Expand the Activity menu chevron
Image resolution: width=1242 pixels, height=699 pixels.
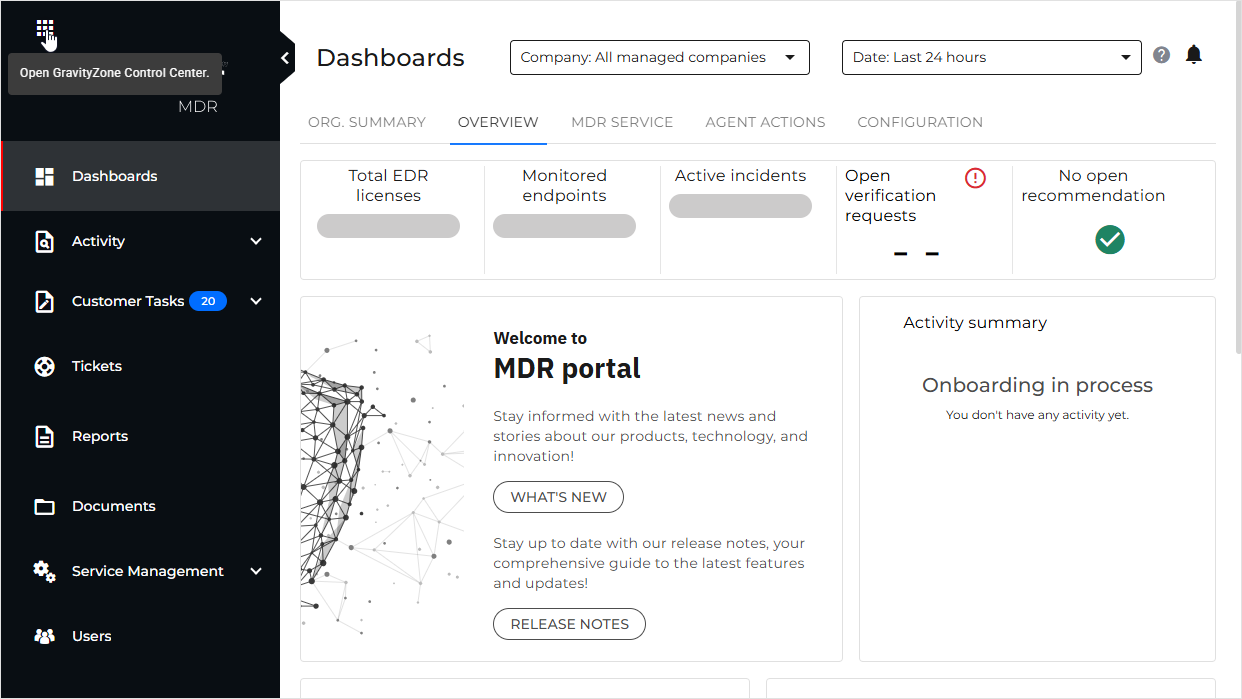click(x=256, y=242)
